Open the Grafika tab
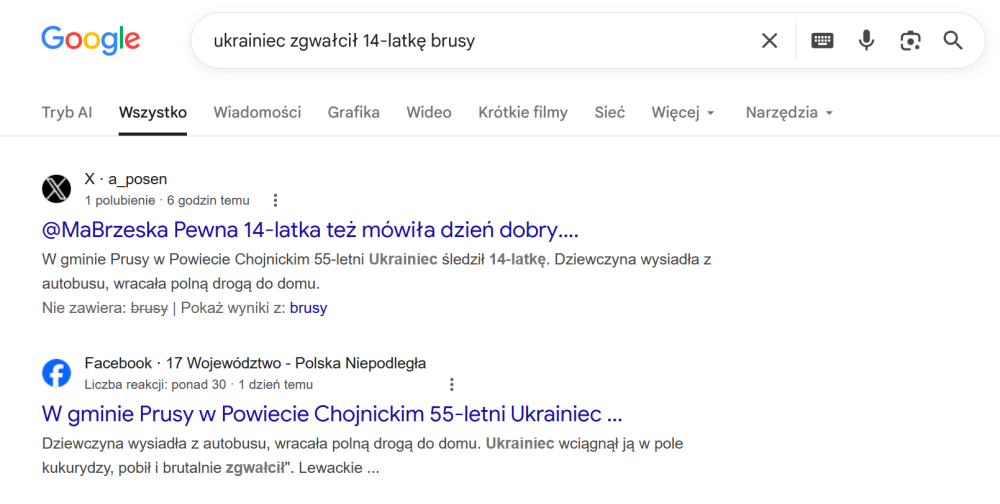Viewport: 1000px width, 504px height. point(353,112)
